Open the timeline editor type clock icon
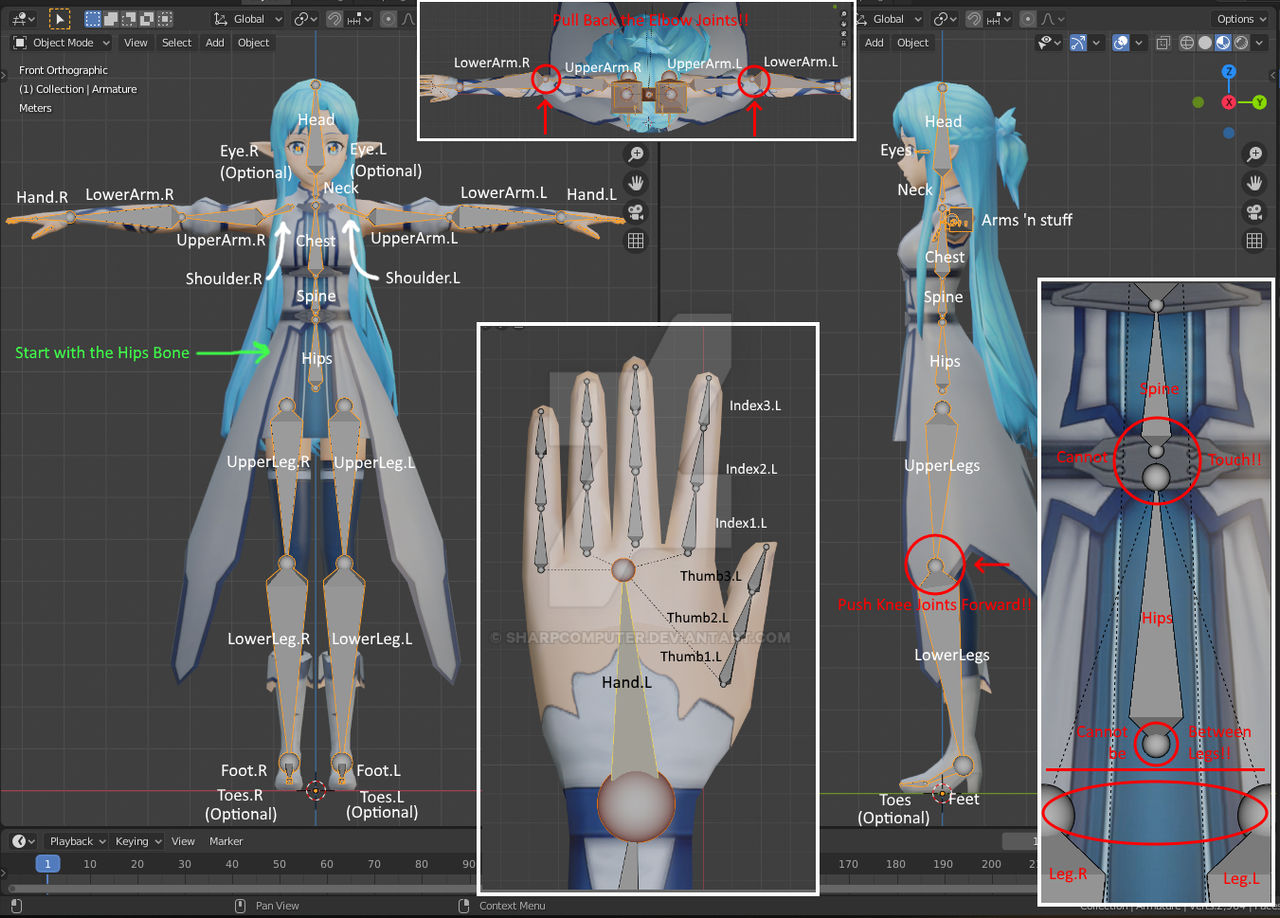 (x=22, y=841)
